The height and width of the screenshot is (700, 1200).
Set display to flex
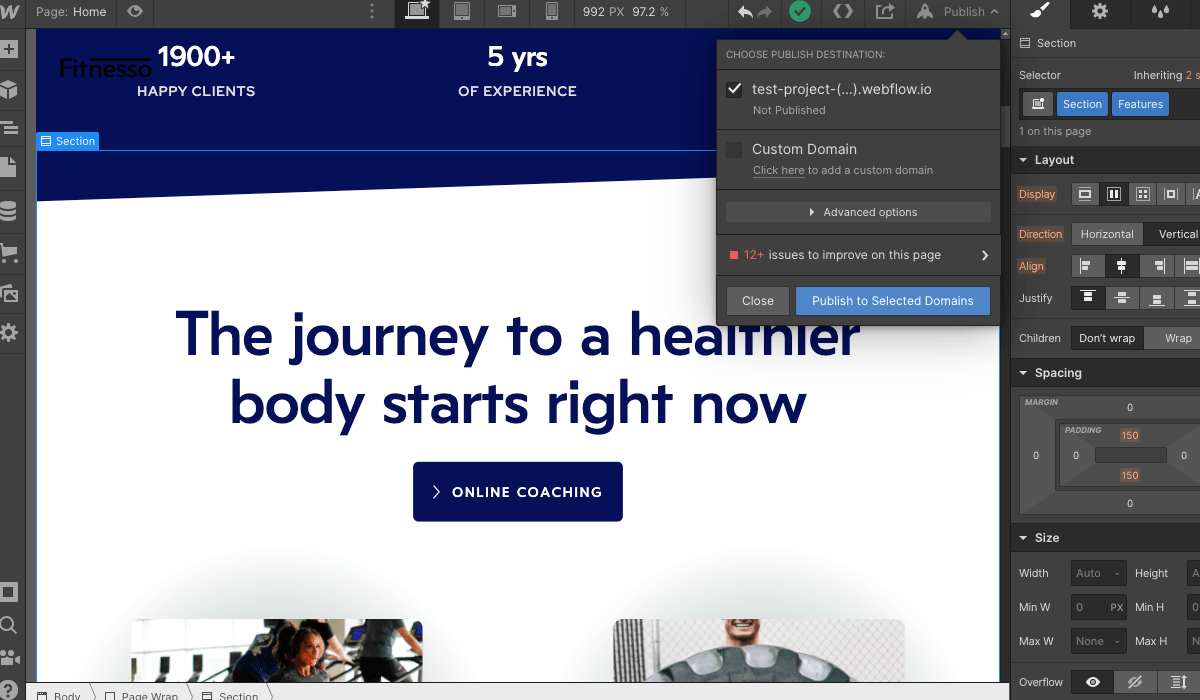[x=1113, y=194]
